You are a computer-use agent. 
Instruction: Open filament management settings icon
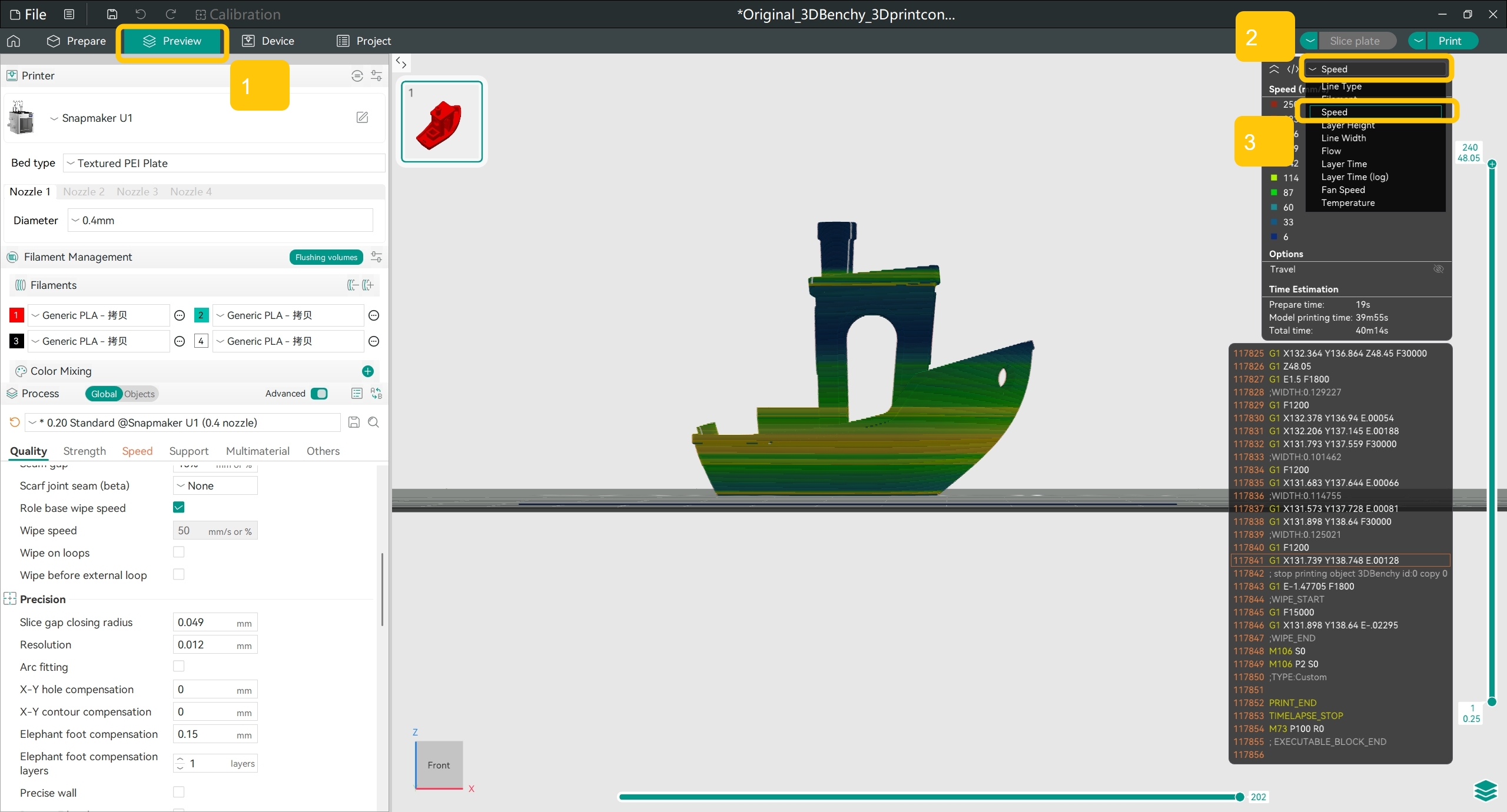coord(377,257)
